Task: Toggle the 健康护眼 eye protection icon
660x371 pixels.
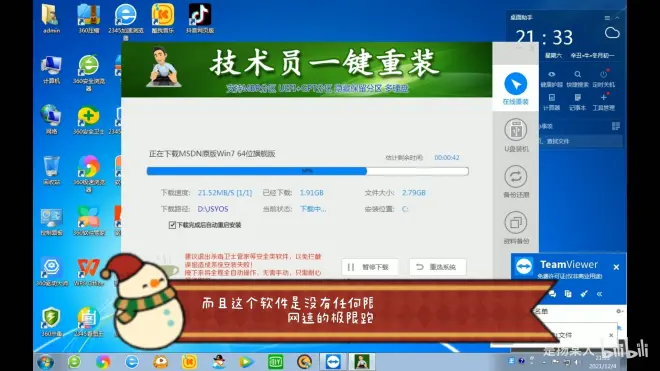Action: [551, 75]
